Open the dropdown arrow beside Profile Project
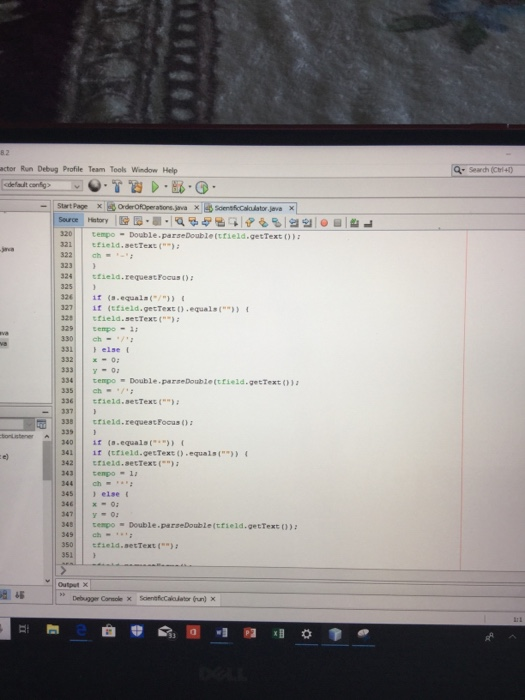The height and width of the screenshot is (700, 525). [214, 188]
